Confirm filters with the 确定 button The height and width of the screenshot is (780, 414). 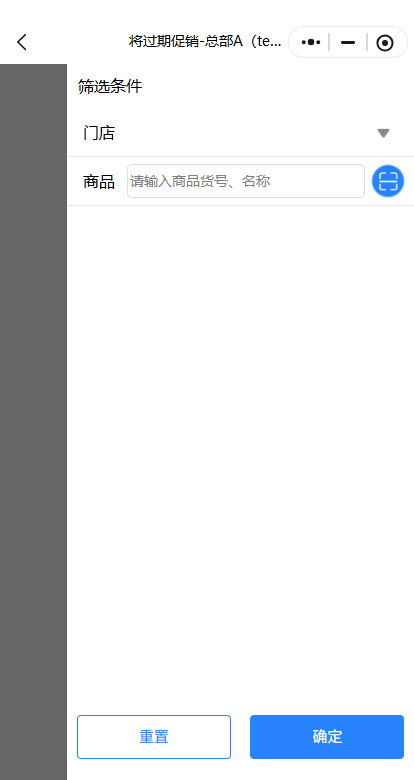[327, 737]
